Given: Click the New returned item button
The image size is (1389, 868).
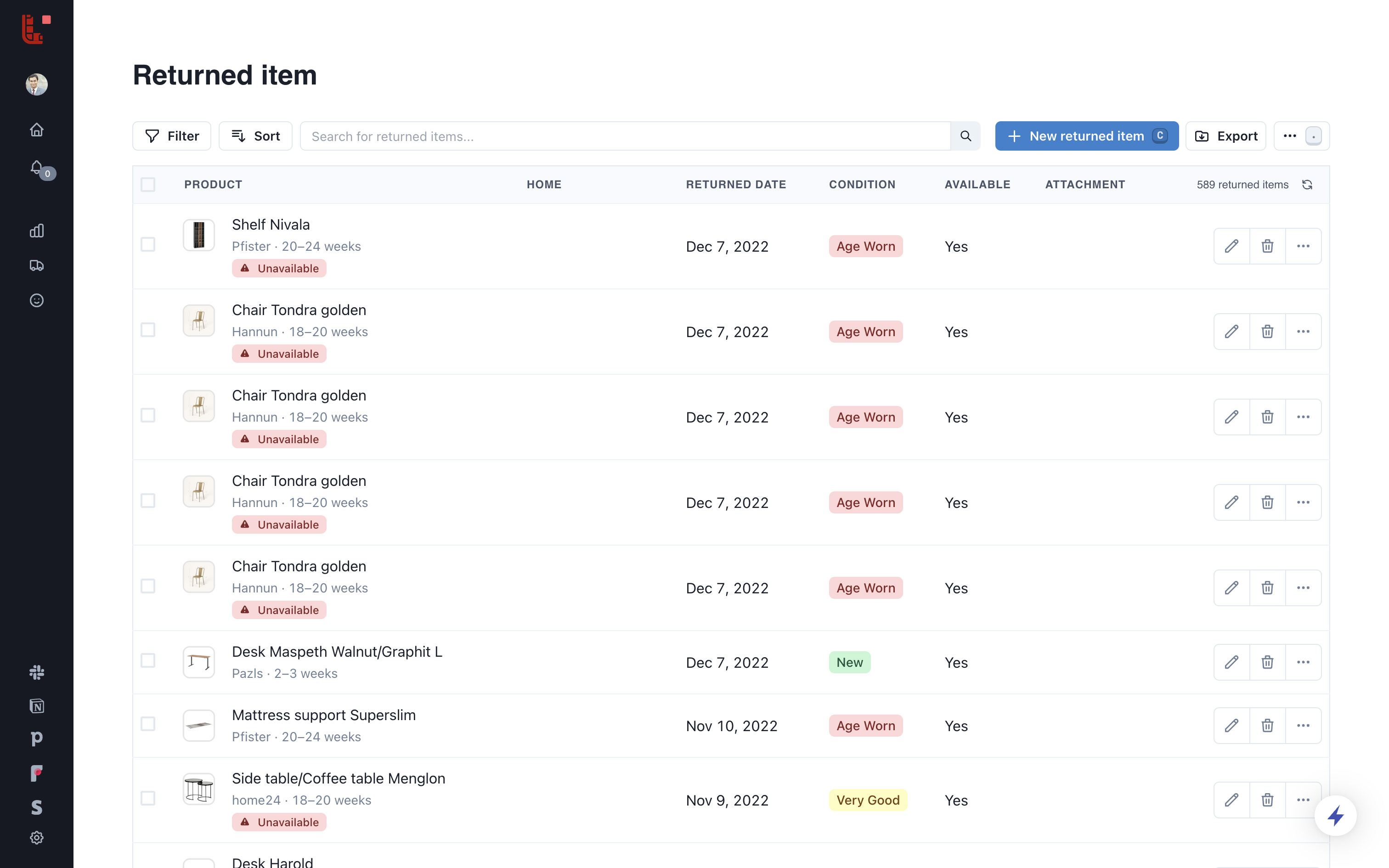Looking at the screenshot, I should pyautogui.click(x=1086, y=136).
